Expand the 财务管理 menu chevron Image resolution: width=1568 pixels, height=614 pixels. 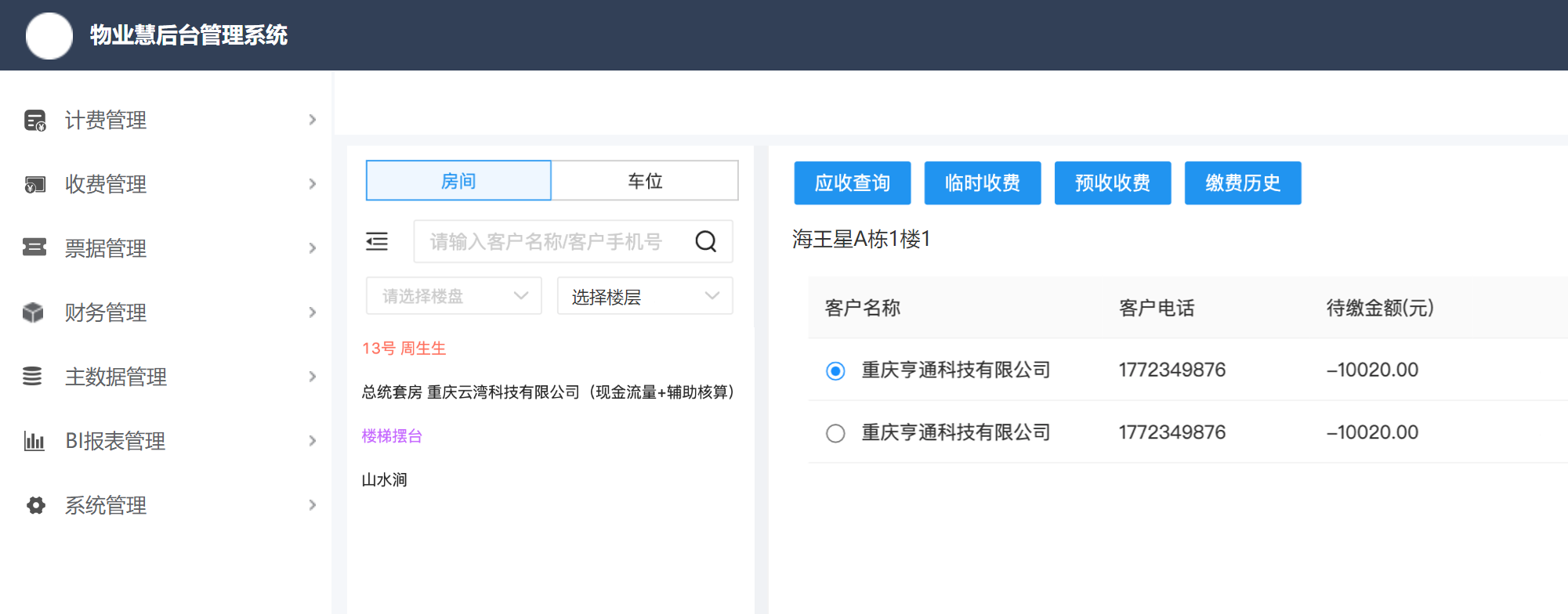coord(313,312)
